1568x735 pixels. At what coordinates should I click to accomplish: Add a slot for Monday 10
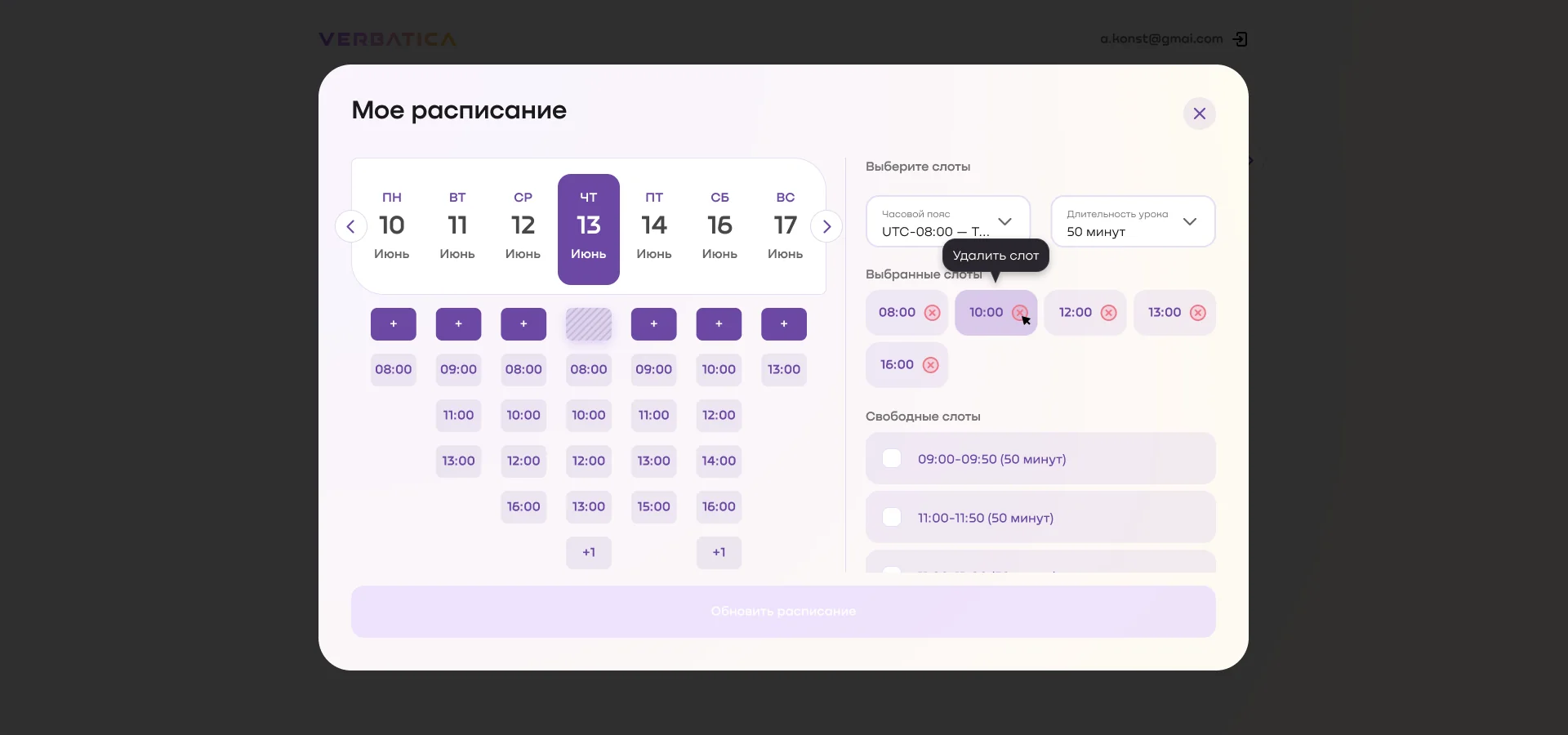click(394, 324)
